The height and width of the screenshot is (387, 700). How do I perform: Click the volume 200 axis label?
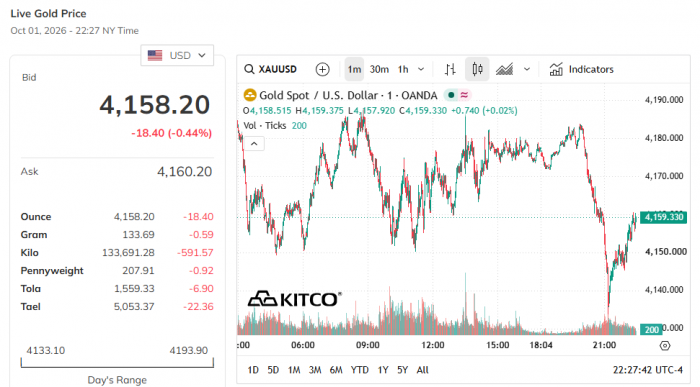(x=651, y=329)
